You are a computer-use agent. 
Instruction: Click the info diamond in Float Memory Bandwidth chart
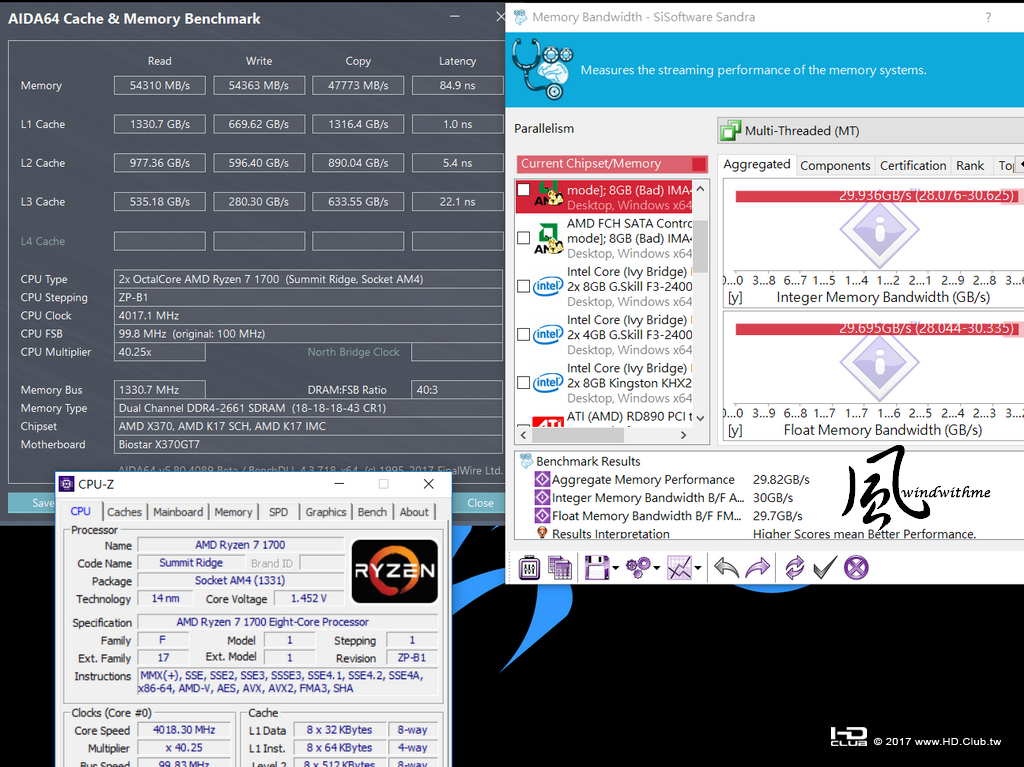tap(880, 363)
